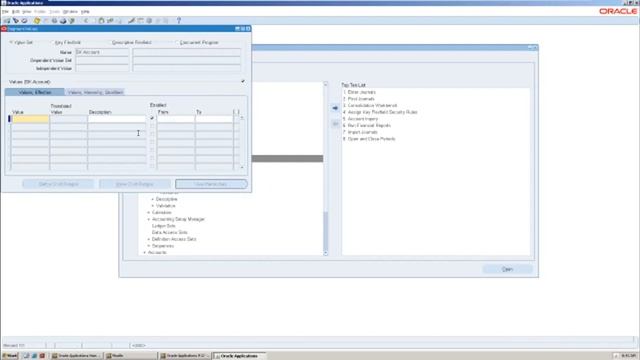This screenshot has width=640, height=360.
Task: Click the Name field containing EK Account
Action: [x=102, y=52]
